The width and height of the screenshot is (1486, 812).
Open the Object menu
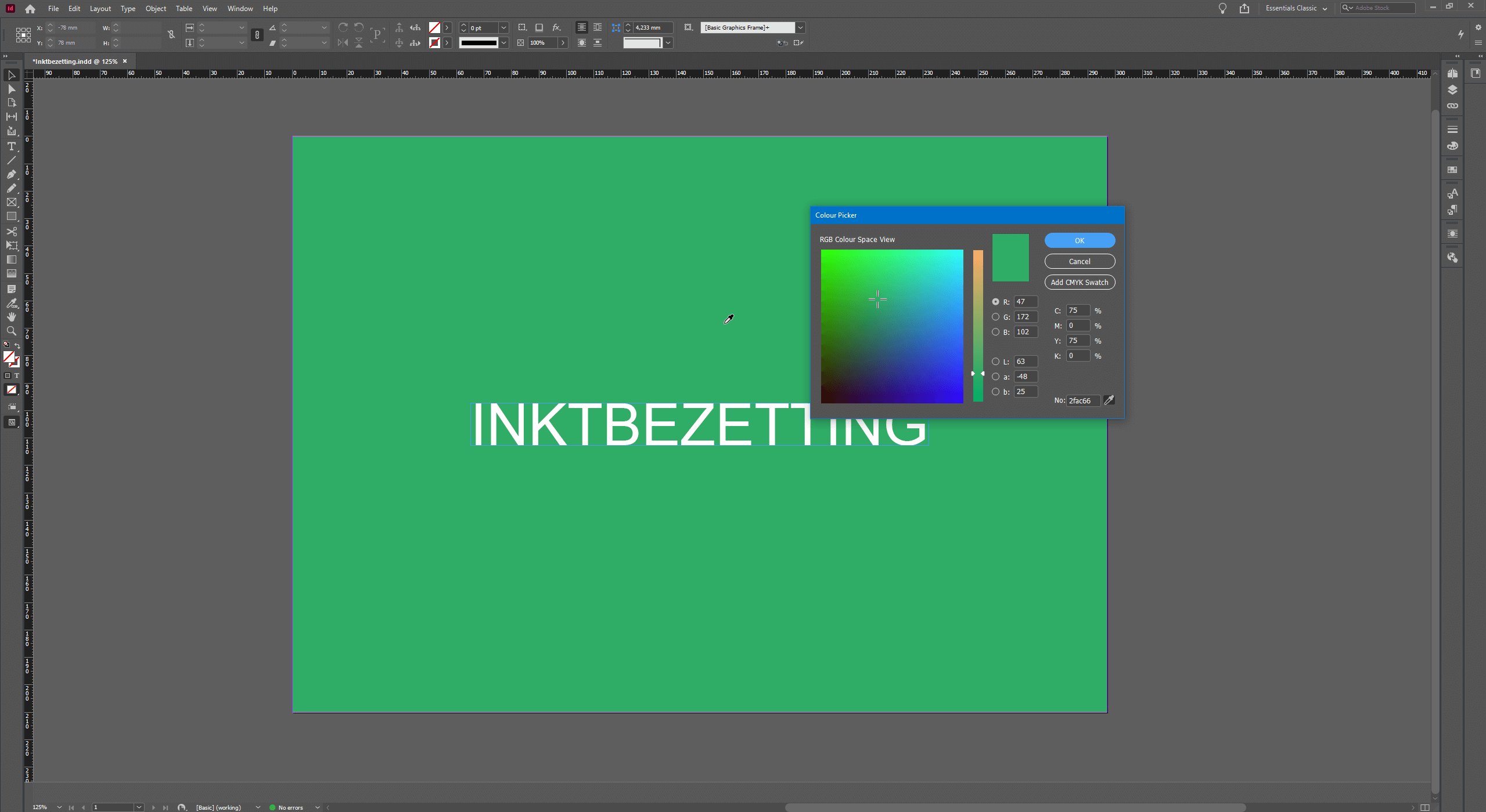156,9
